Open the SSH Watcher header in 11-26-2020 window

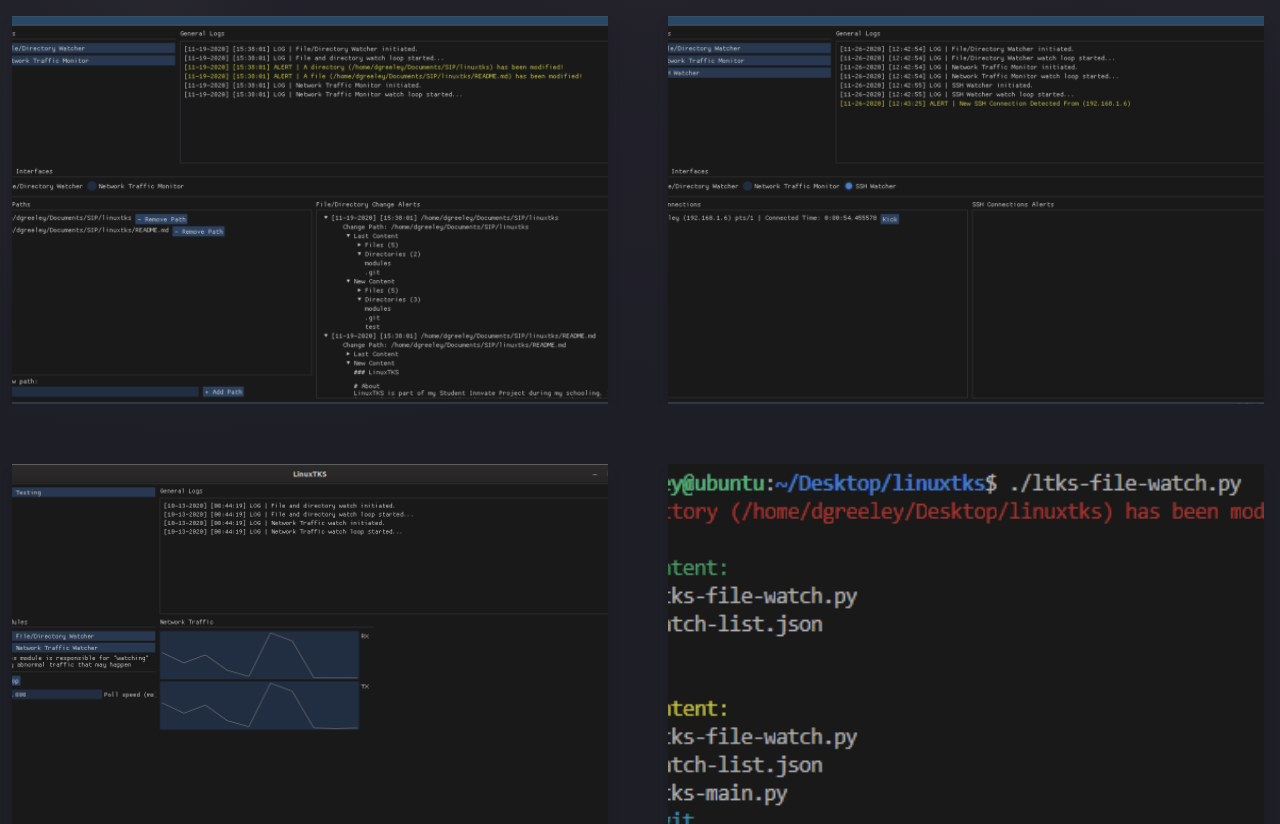point(749,73)
